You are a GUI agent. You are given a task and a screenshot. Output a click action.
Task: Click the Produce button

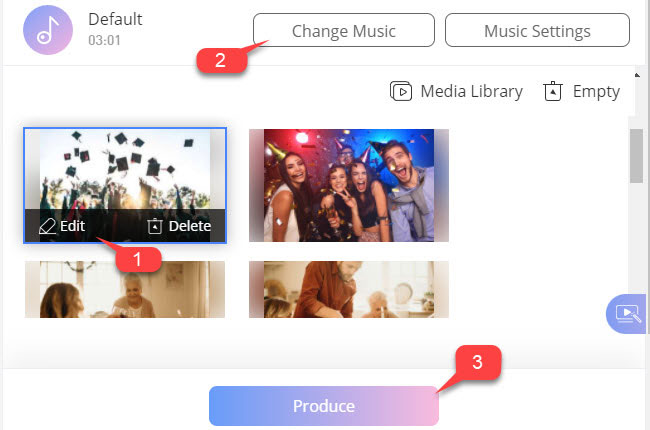click(324, 406)
